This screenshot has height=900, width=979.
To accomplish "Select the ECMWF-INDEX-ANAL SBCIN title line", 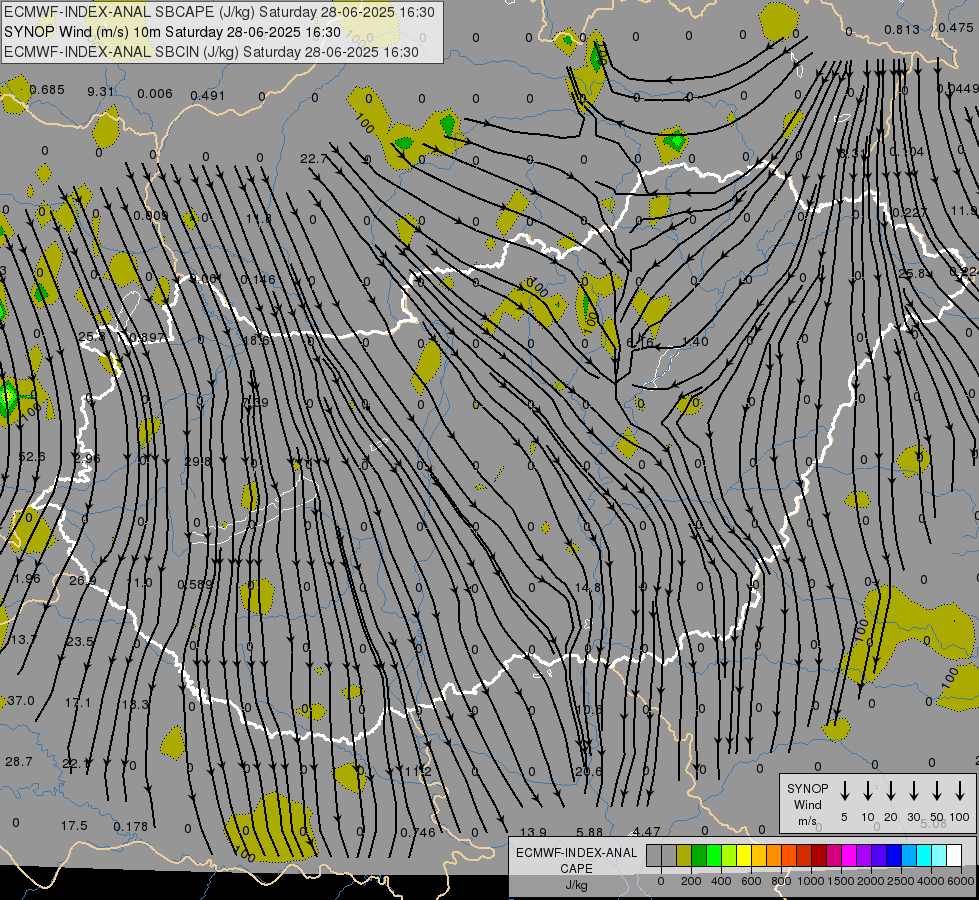I will pyautogui.click(x=211, y=52).
